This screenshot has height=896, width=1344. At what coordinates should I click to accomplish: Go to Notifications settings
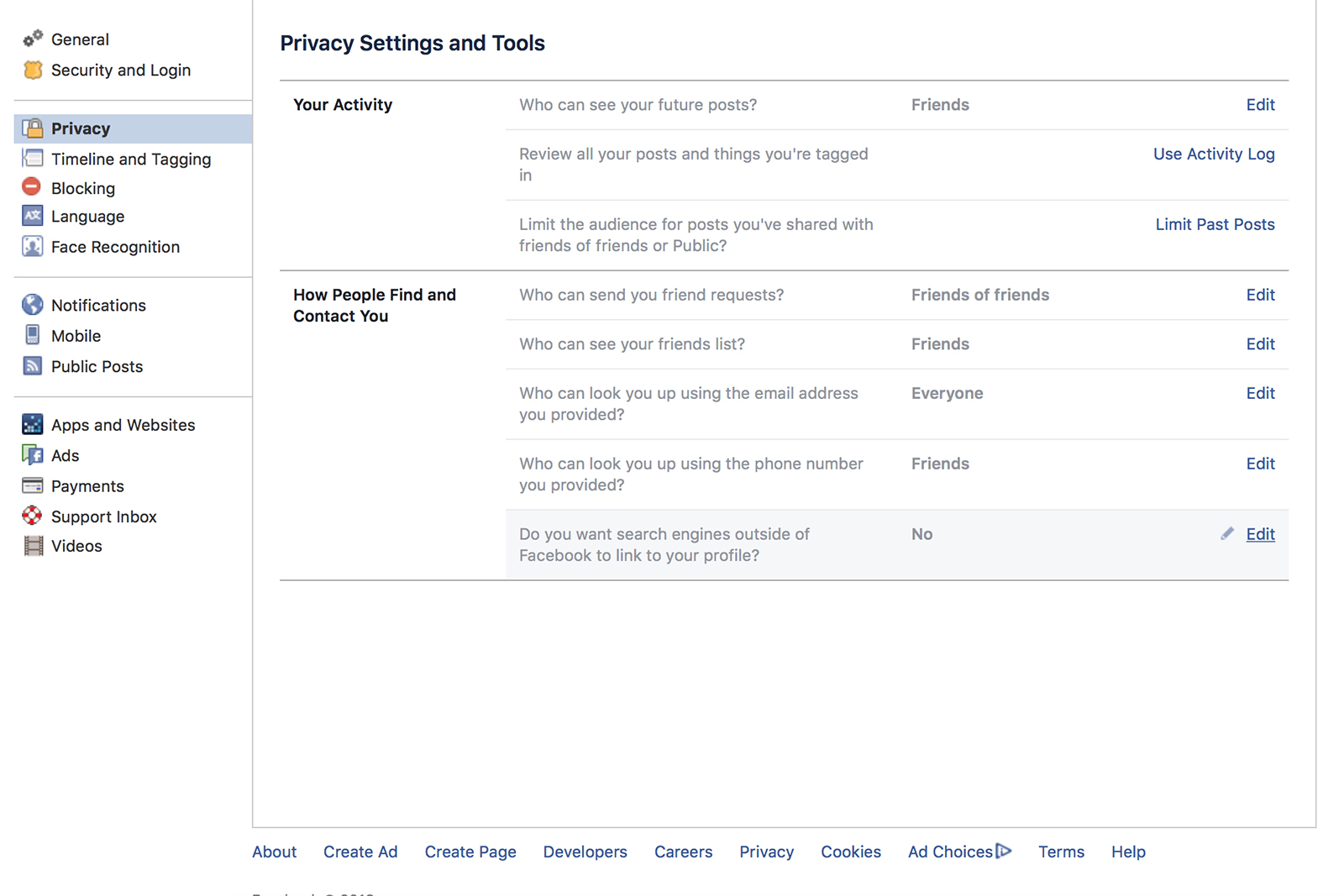[98, 305]
